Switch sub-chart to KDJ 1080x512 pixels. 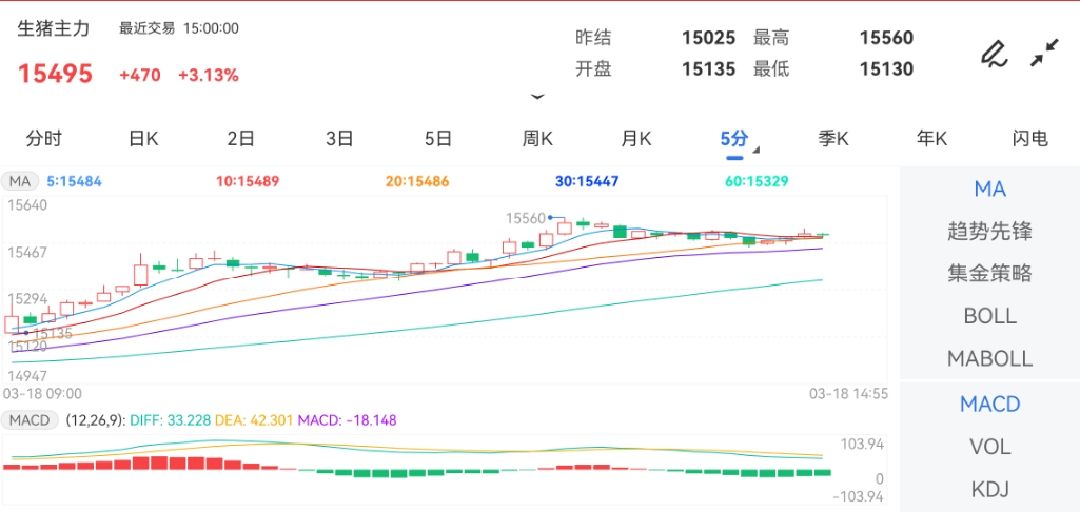(990, 489)
